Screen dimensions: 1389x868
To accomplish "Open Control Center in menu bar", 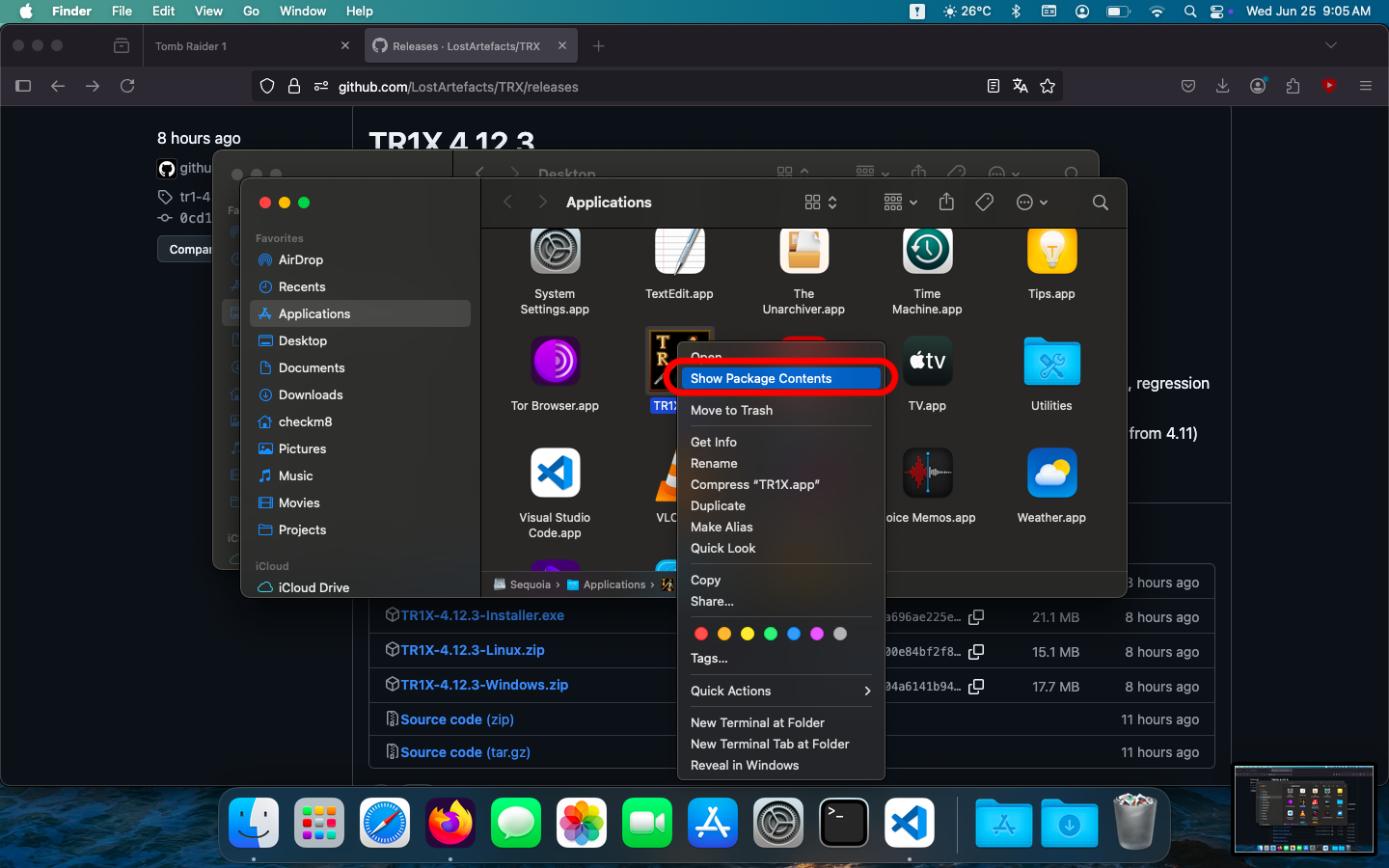I will pos(1219,11).
